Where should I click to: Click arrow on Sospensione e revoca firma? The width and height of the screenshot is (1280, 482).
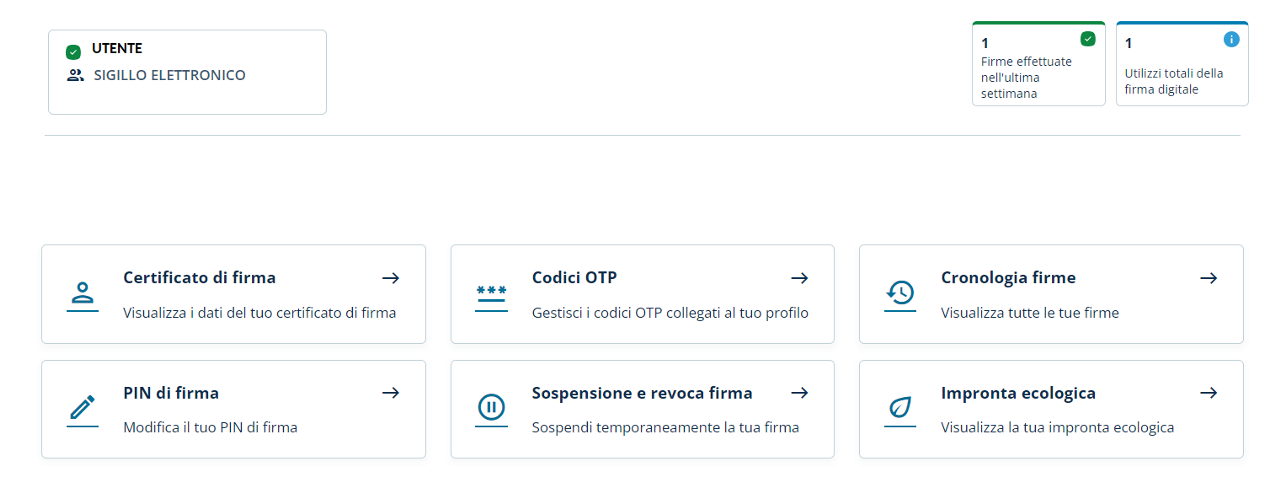tap(799, 393)
